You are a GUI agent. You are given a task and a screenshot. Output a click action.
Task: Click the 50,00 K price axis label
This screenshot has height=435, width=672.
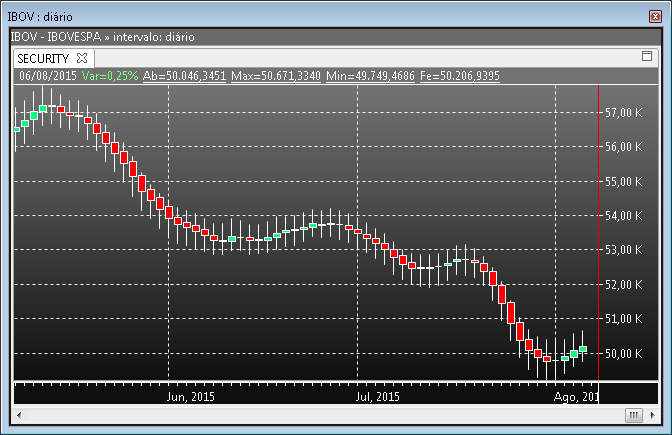(624, 354)
